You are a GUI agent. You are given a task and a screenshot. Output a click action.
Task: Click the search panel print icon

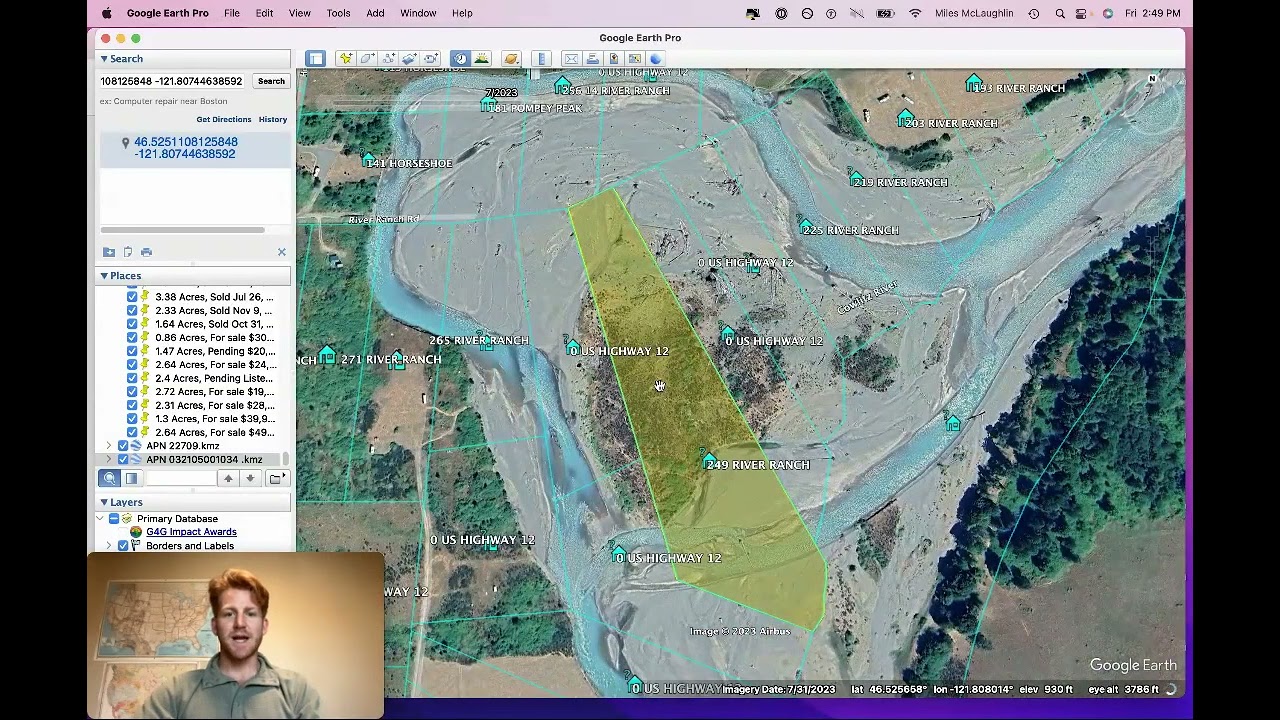146,252
